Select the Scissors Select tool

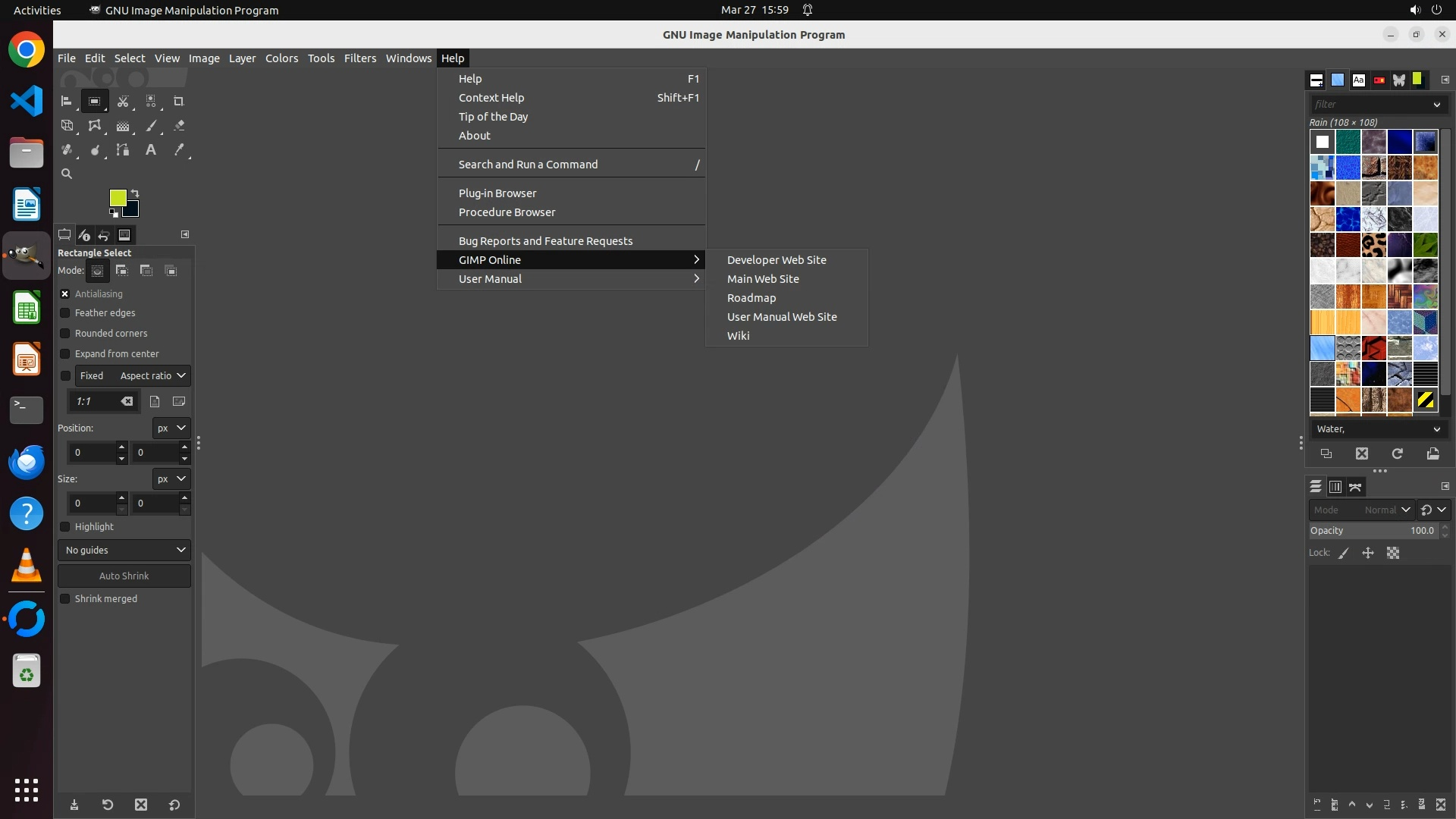point(123,101)
